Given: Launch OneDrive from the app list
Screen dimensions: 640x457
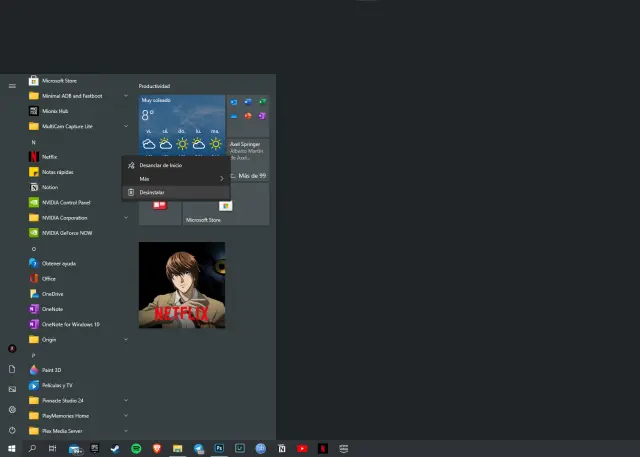Looking at the screenshot, I should click(52, 294).
